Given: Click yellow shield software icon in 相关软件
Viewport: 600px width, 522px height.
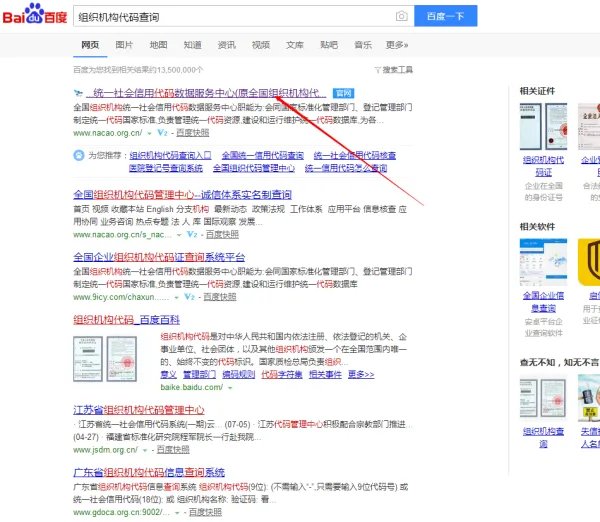Looking at the screenshot, I should [x=589, y=262].
